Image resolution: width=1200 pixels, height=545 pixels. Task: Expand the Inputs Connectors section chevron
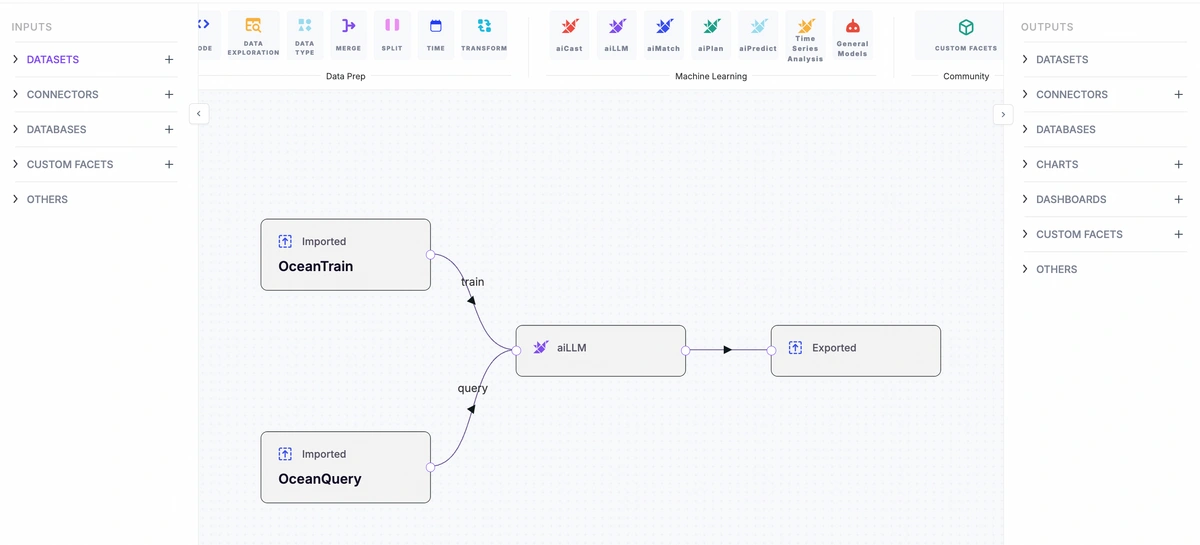16,94
